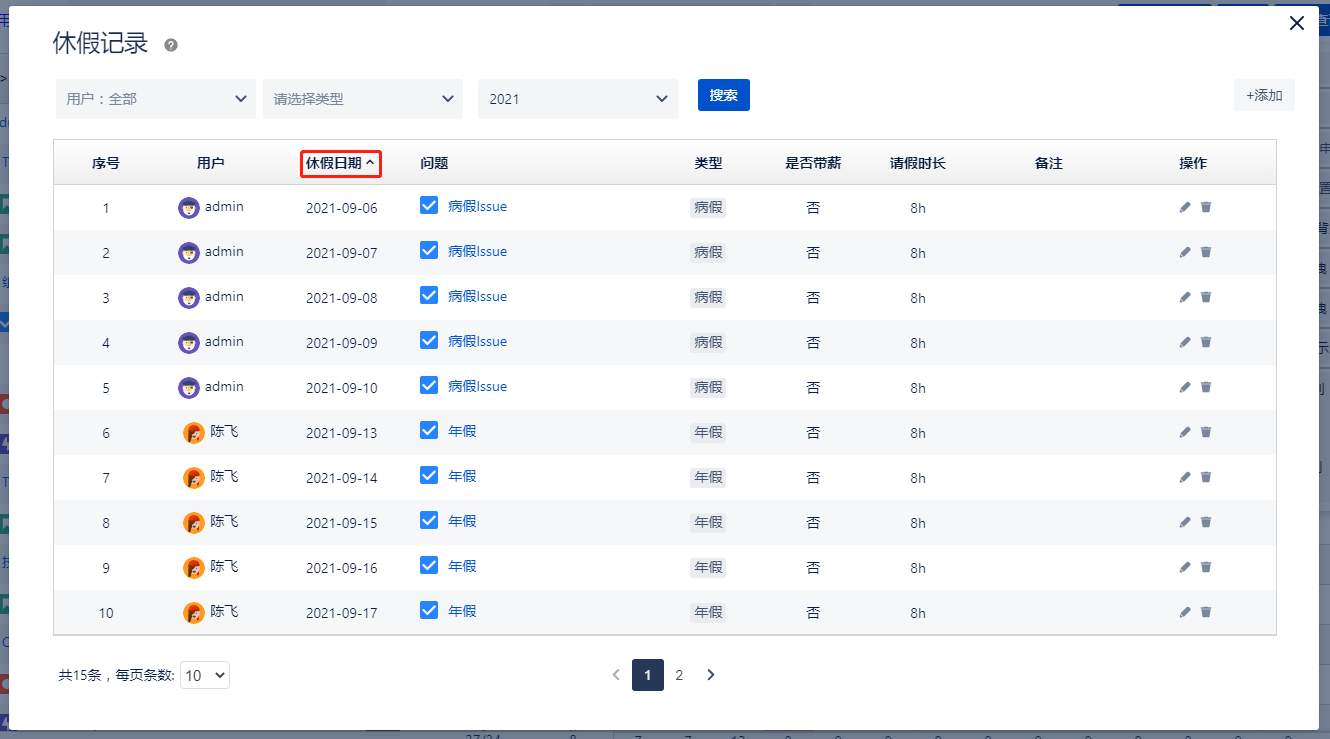Open the 病假Issue link in row 2
The width and height of the screenshot is (1330, 739).
(477, 252)
